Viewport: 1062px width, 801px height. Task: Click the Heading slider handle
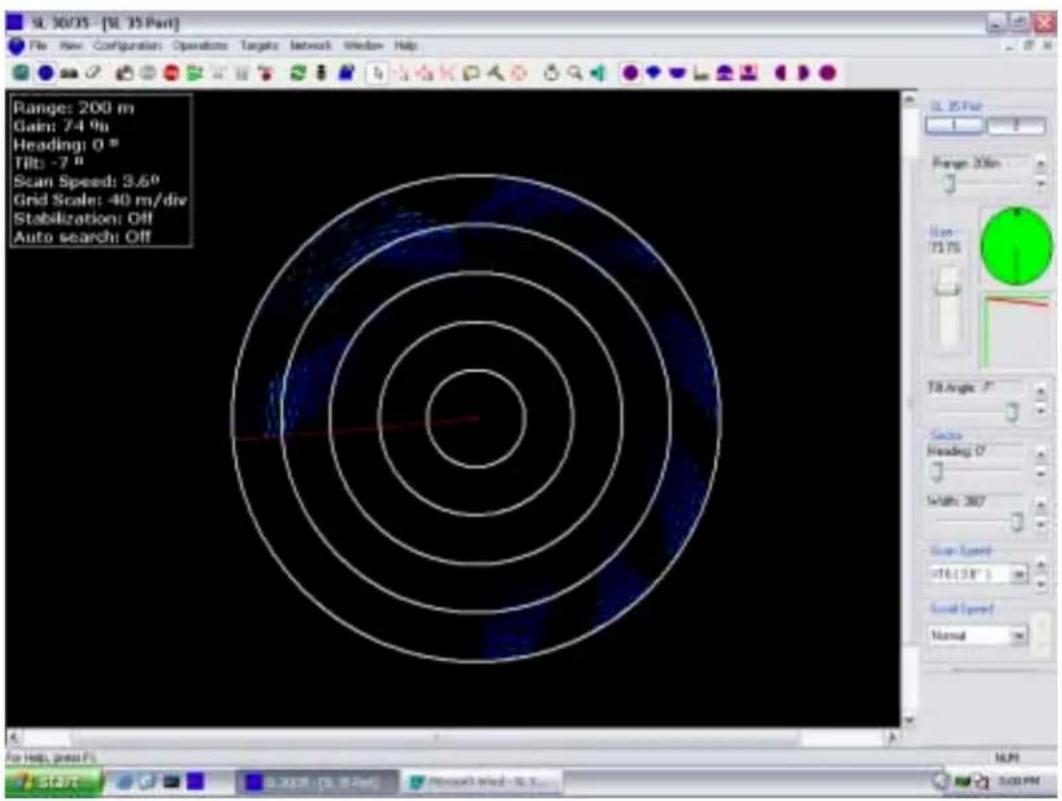click(x=937, y=472)
